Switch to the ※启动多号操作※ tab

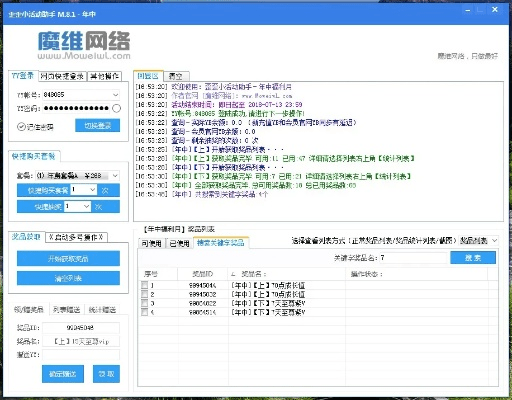tap(76, 237)
